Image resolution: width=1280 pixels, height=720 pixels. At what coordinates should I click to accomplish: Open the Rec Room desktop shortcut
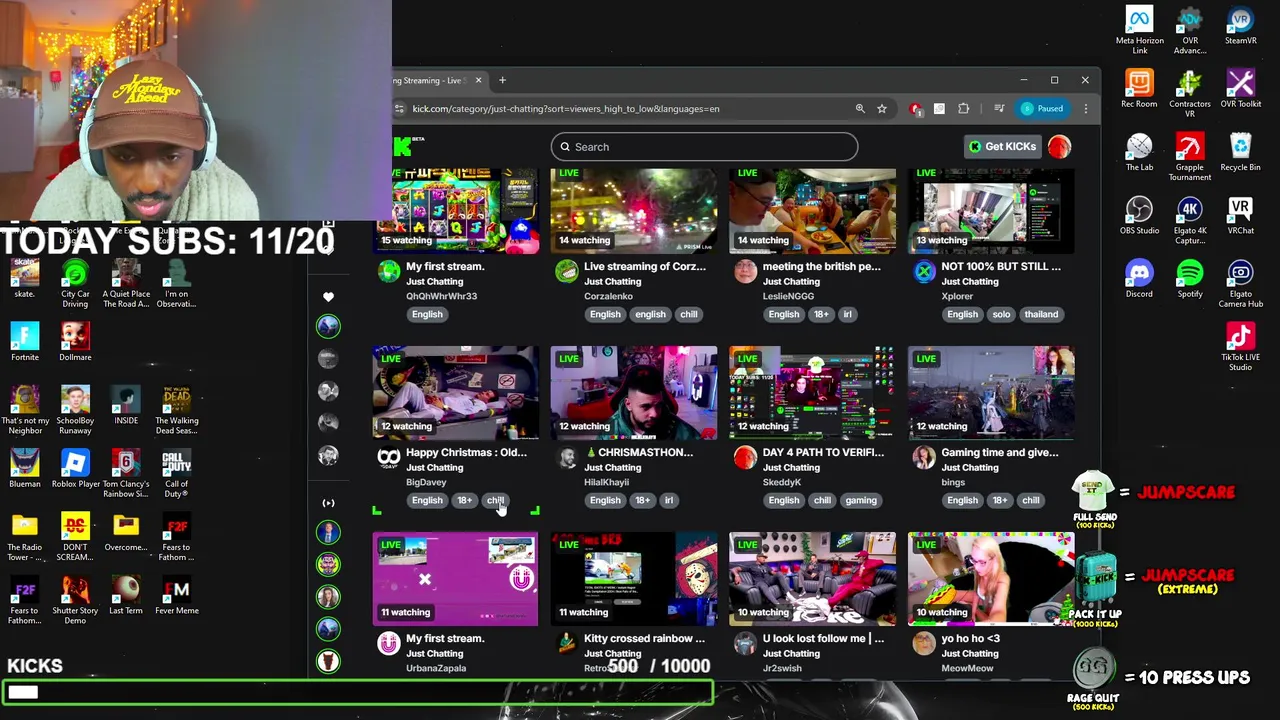point(1139,89)
